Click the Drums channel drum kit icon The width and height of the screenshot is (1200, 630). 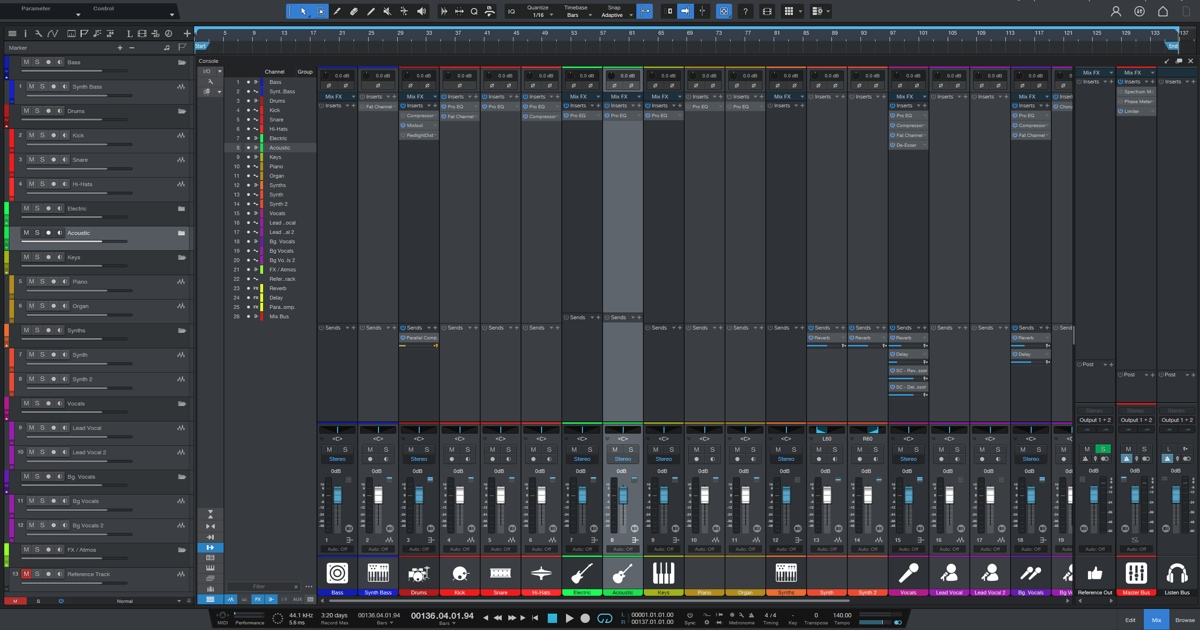pyautogui.click(x=419, y=573)
